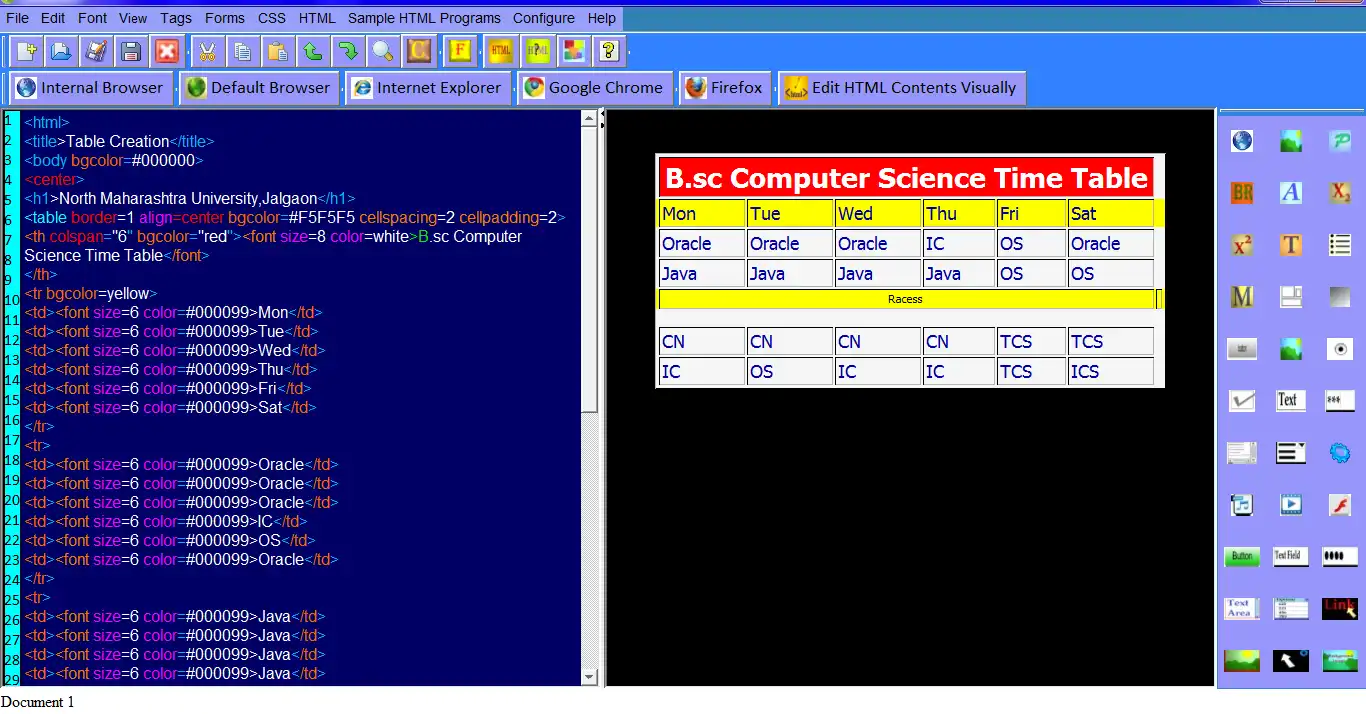Insert superscript using x² icon

1242,245
